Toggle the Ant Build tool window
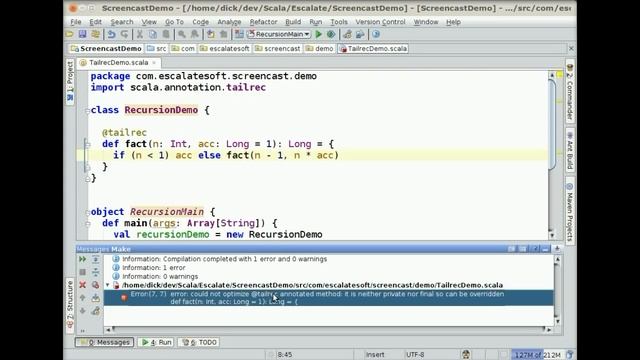 [x=570, y=151]
